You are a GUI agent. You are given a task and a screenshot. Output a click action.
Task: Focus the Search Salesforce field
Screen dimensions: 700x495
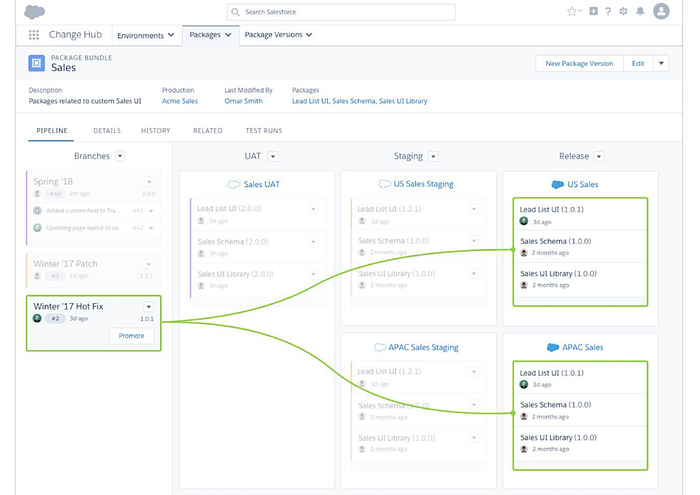point(340,12)
